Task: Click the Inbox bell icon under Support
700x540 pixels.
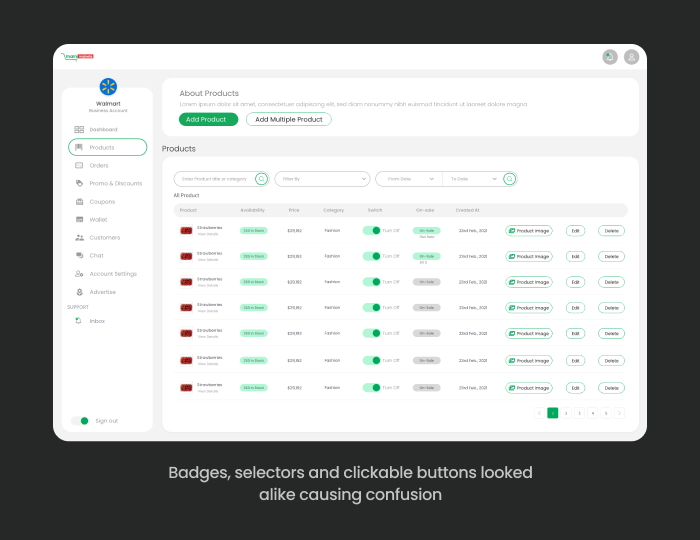Action: pyautogui.click(x=79, y=321)
